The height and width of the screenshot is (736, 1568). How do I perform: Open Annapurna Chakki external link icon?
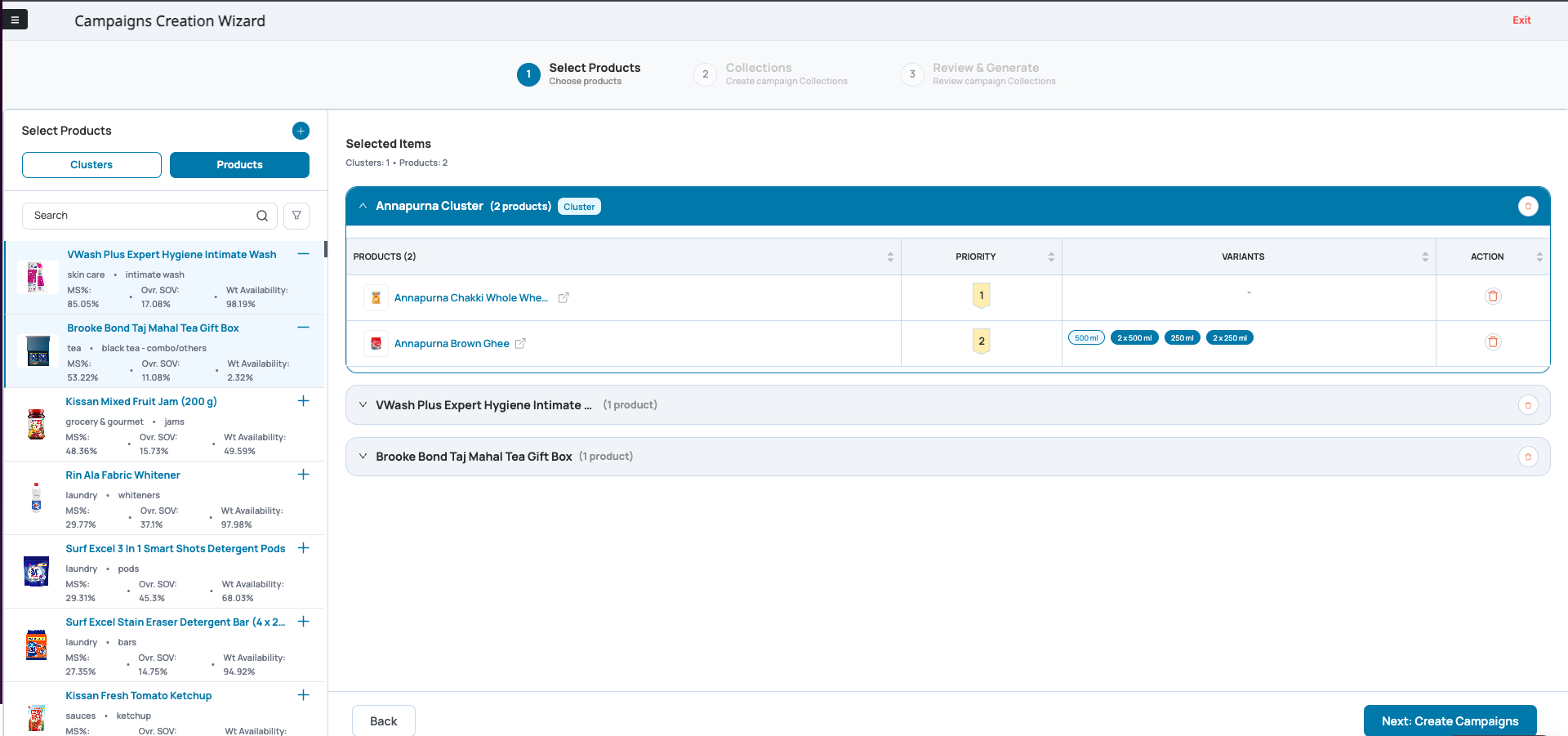point(563,298)
